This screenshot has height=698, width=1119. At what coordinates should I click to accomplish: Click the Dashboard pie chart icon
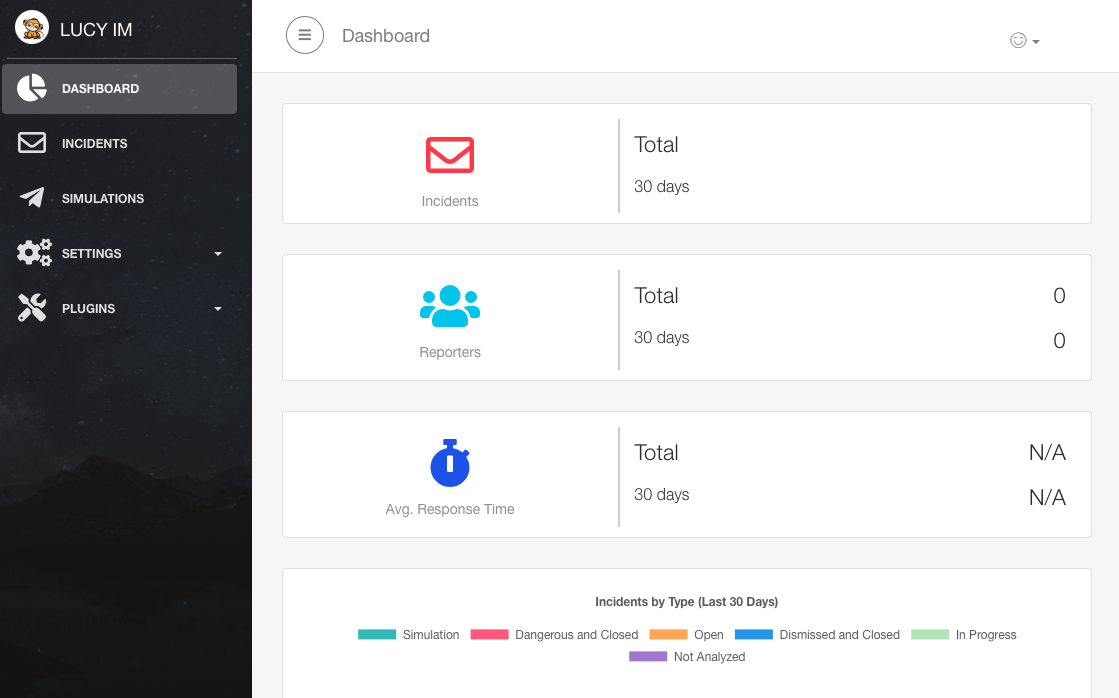(x=32, y=88)
